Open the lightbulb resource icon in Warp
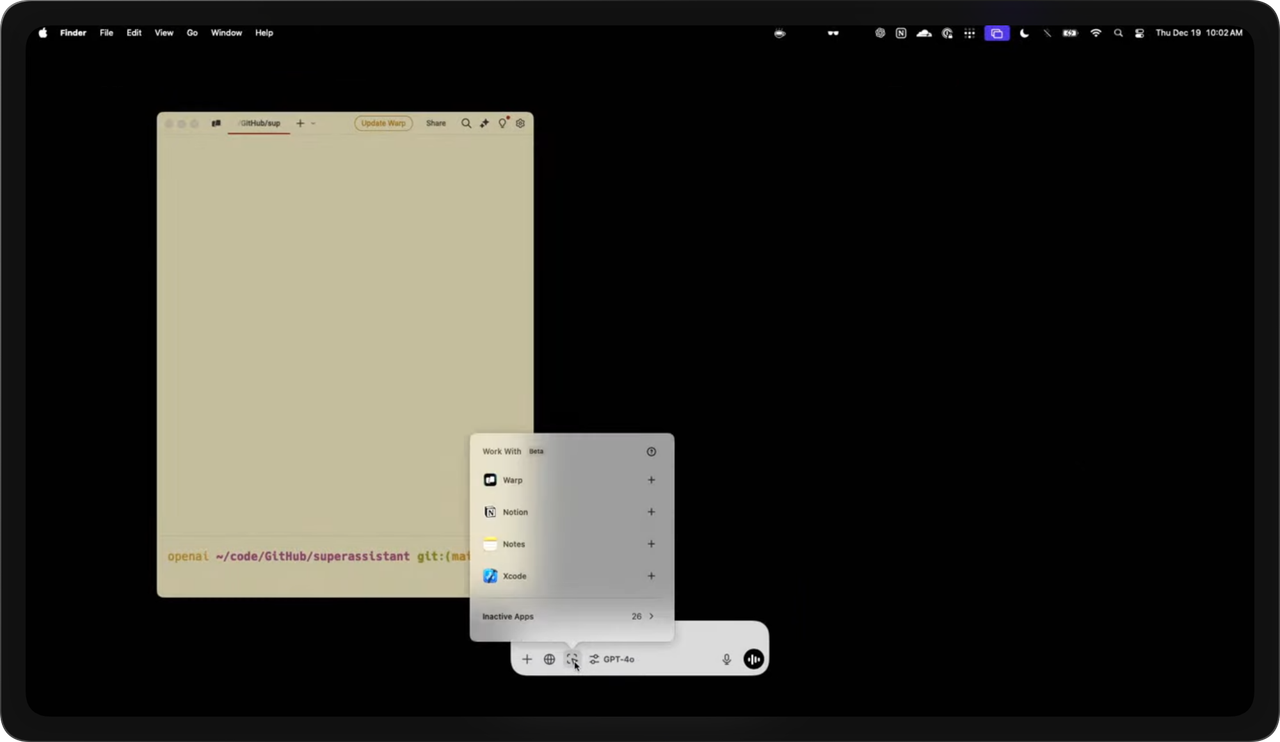This screenshot has width=1280, height=742. pos(503,123)
